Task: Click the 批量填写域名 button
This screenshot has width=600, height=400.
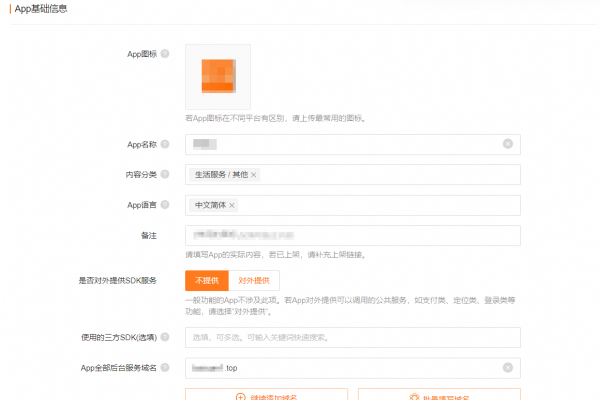Action: click(439, 394)
